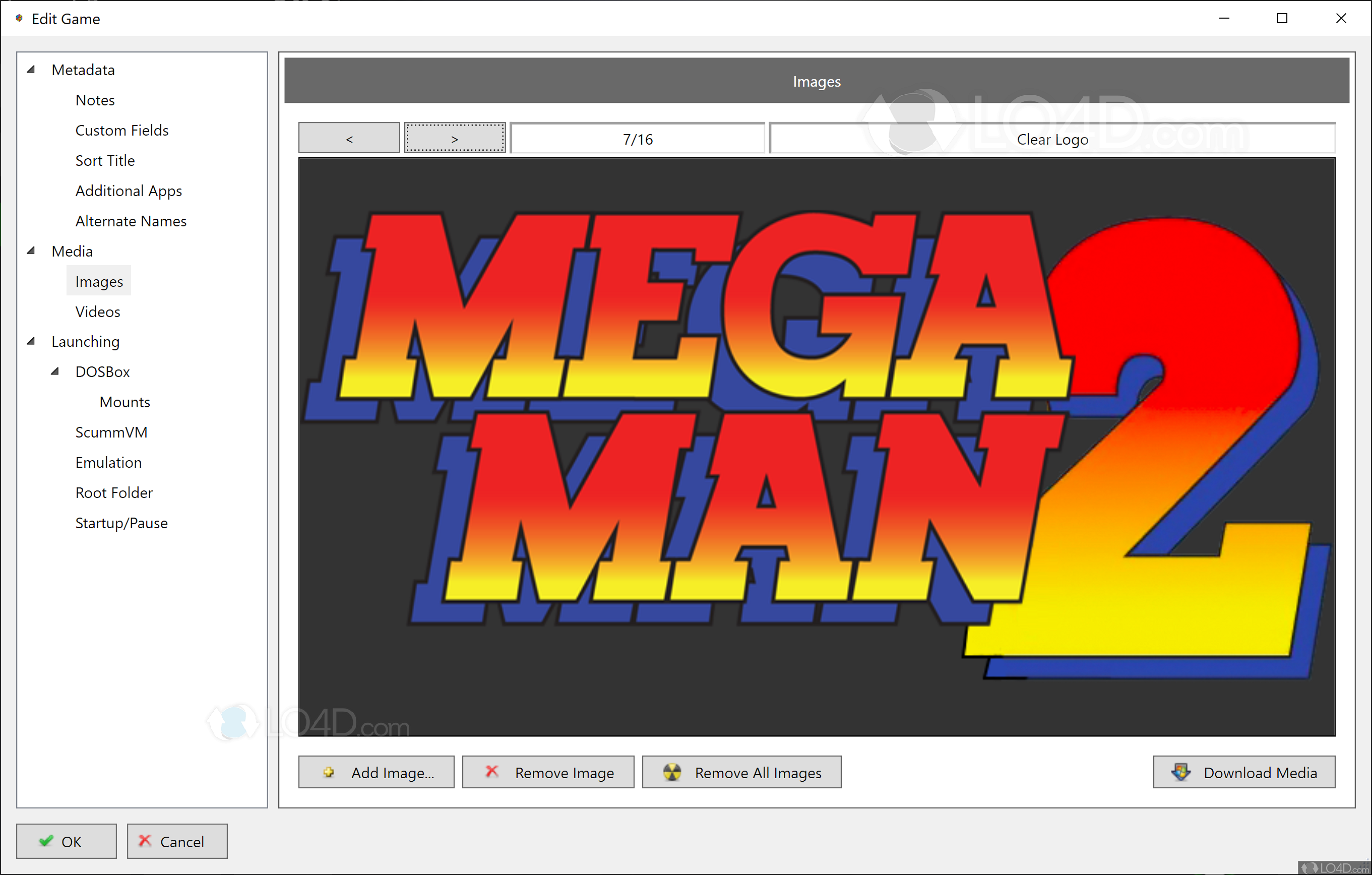The image size is (1372, 875).
Task: Select Videos in the sidebar
Action: pos(97,311)
